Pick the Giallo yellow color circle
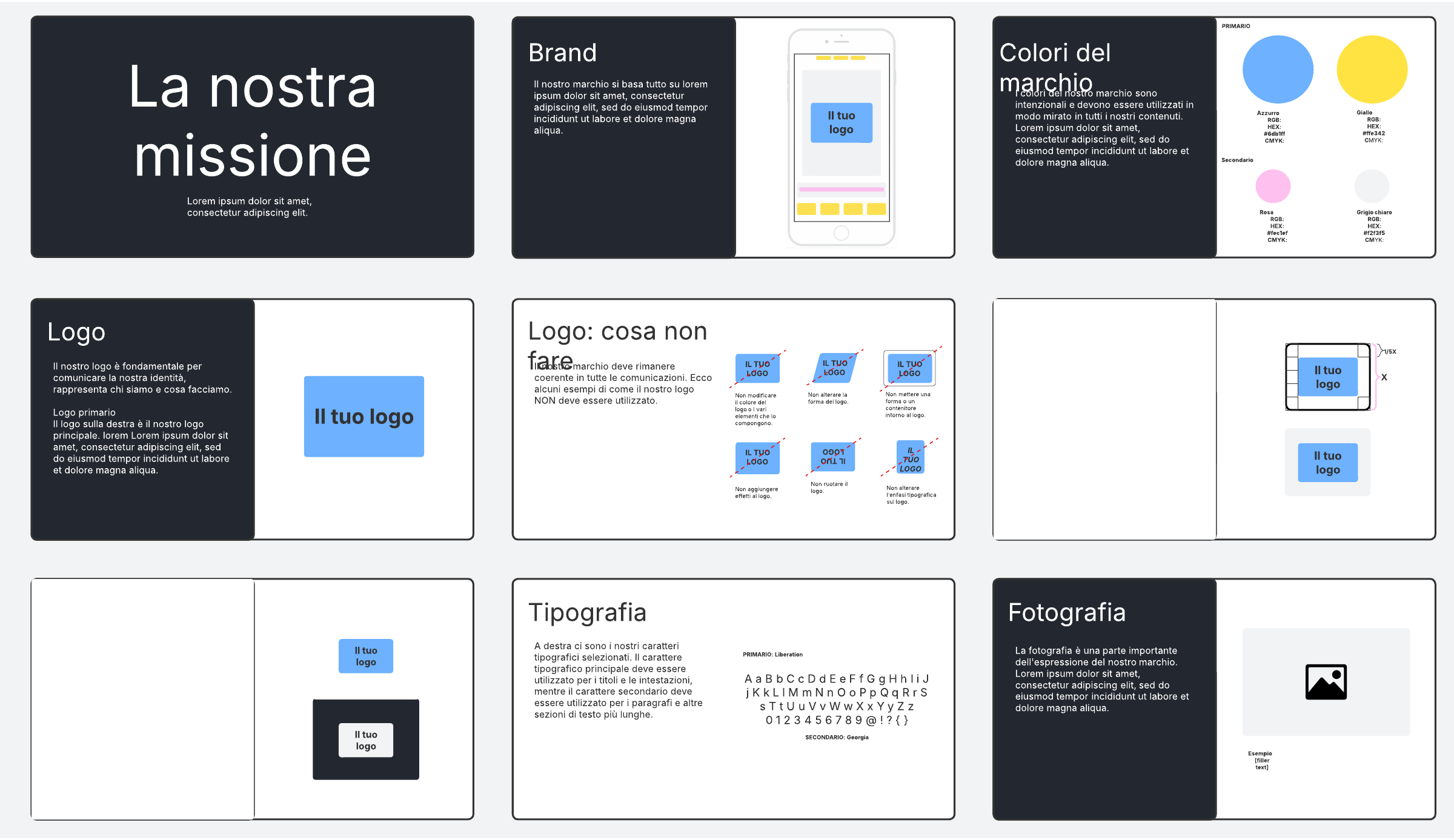 [1372, 70]
